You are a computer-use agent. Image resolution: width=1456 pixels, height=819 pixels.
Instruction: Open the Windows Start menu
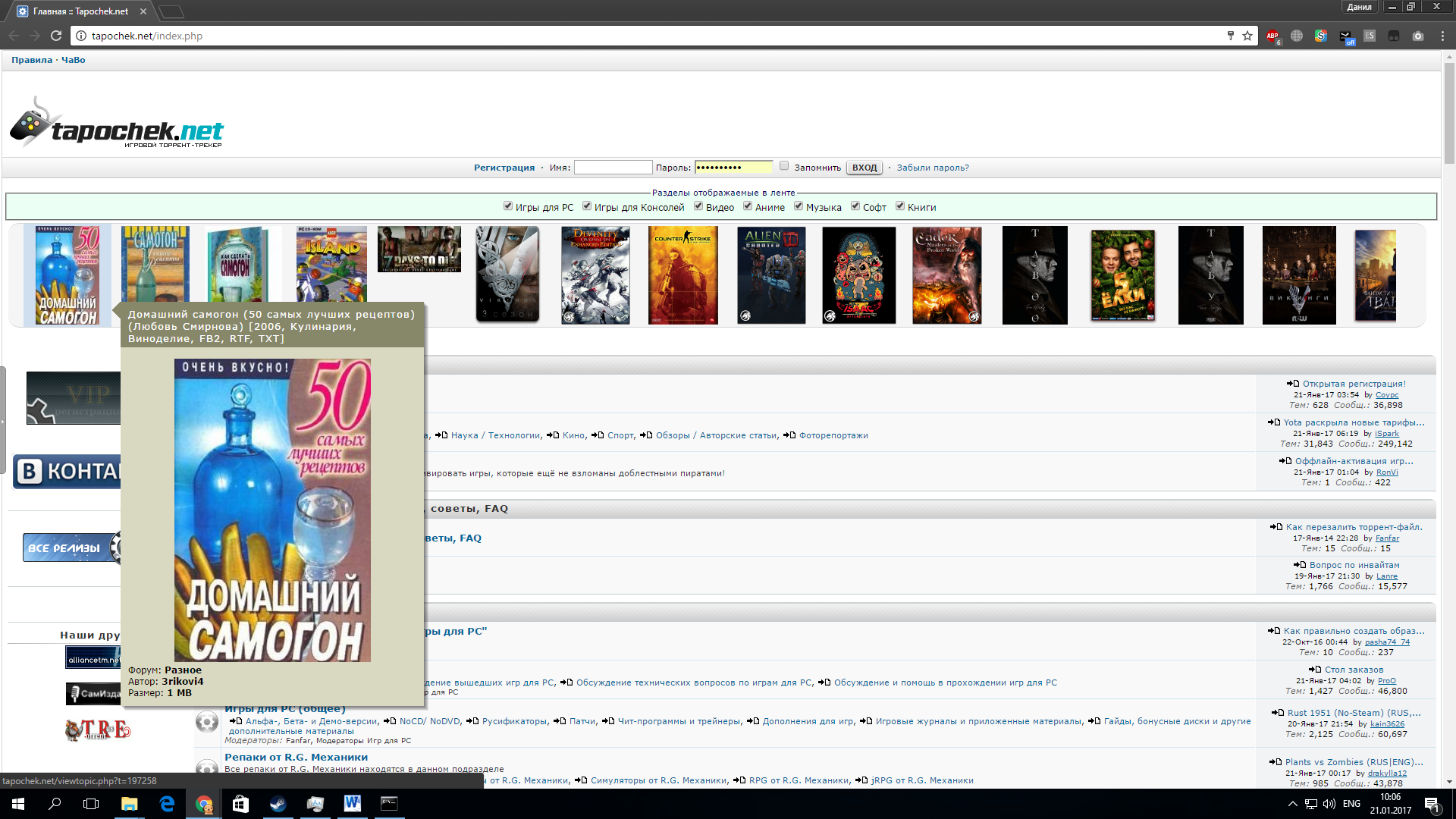click(x=18, y=804)
